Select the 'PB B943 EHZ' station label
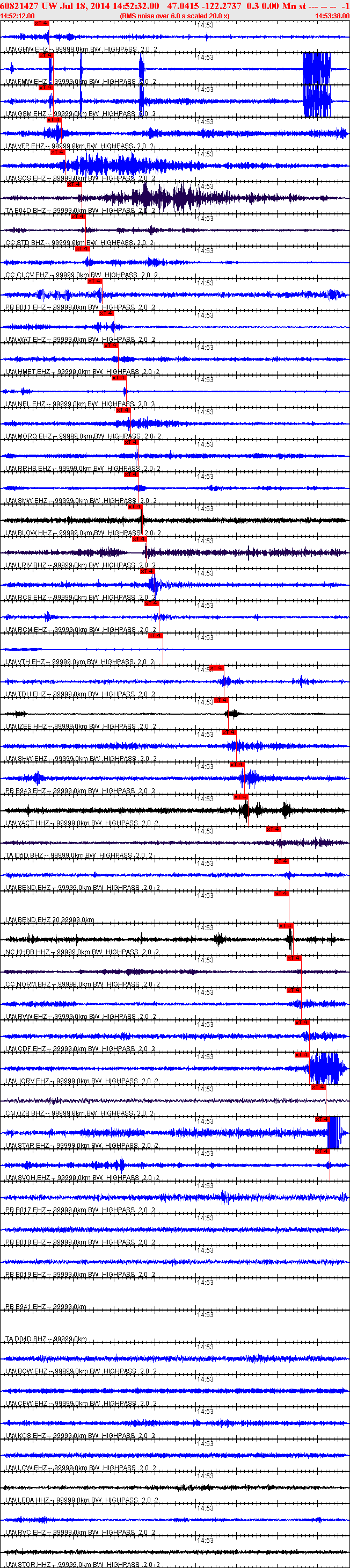 coord(27,792)
